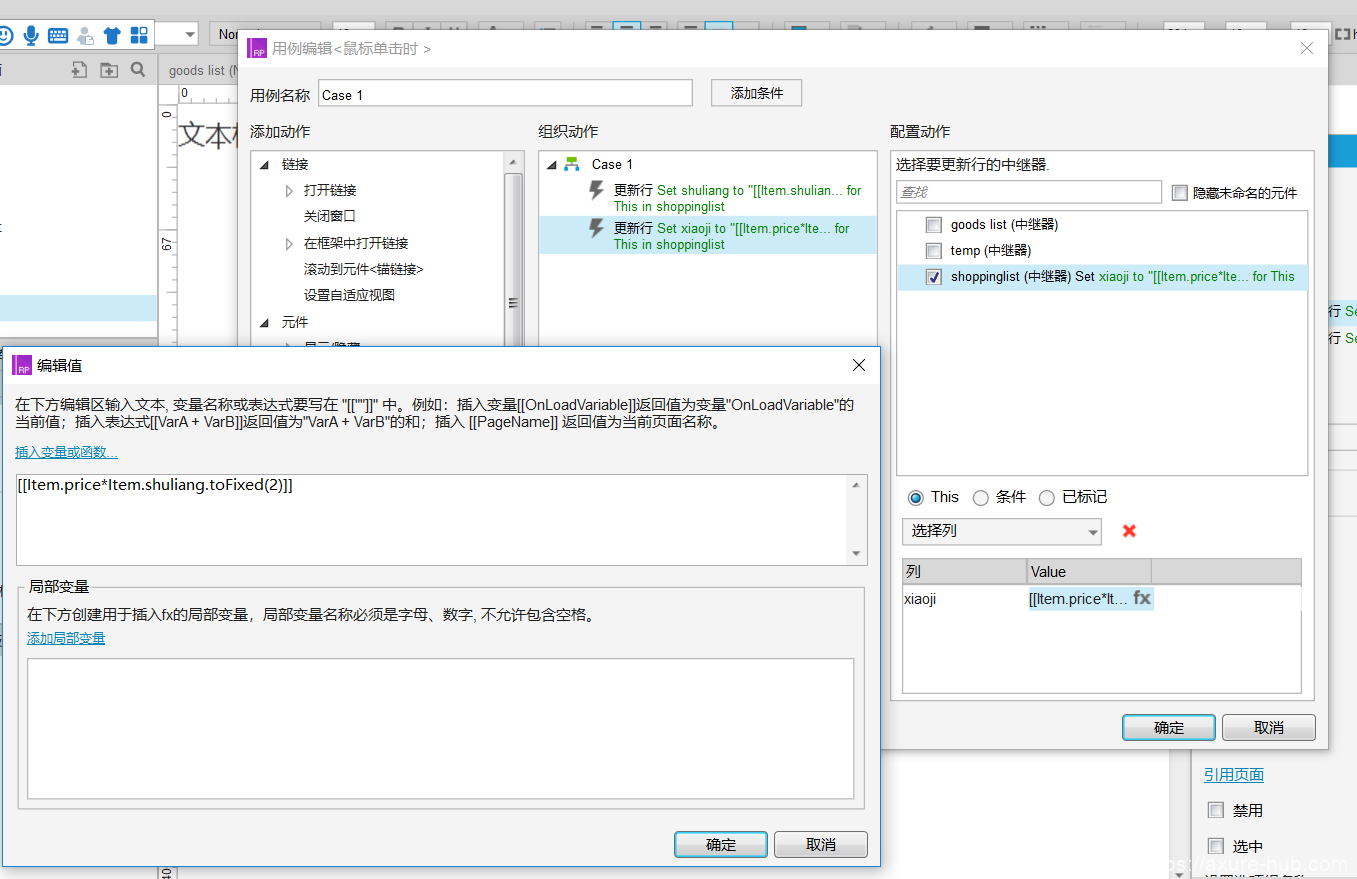The image size is (1357, 879).
Task: Click the 添加条件 button
Action: [x=756, y=93]
